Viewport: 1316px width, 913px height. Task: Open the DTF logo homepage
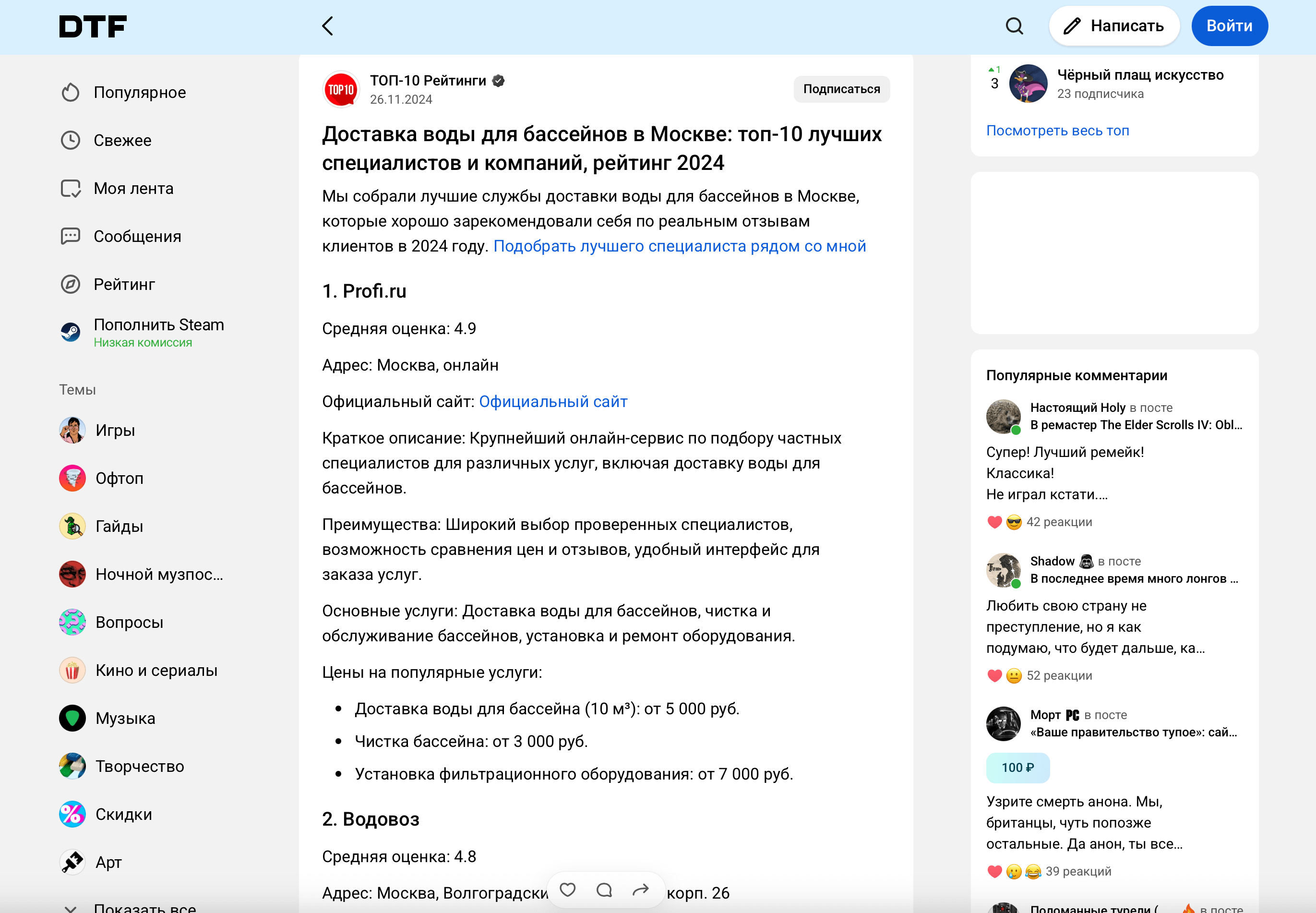point(93,26)
